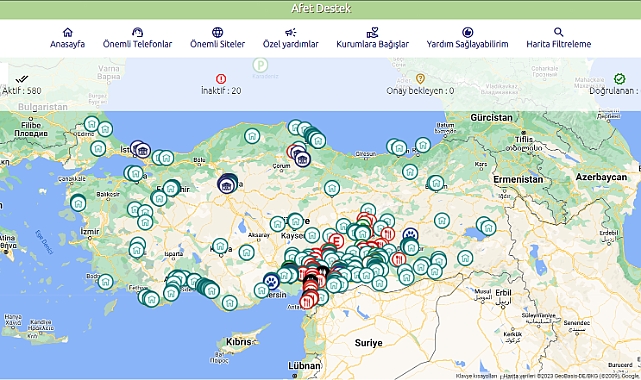641x380 pixels.
Task: Open the Önemli Telefonlar menu label
Action: coord(137,44)
